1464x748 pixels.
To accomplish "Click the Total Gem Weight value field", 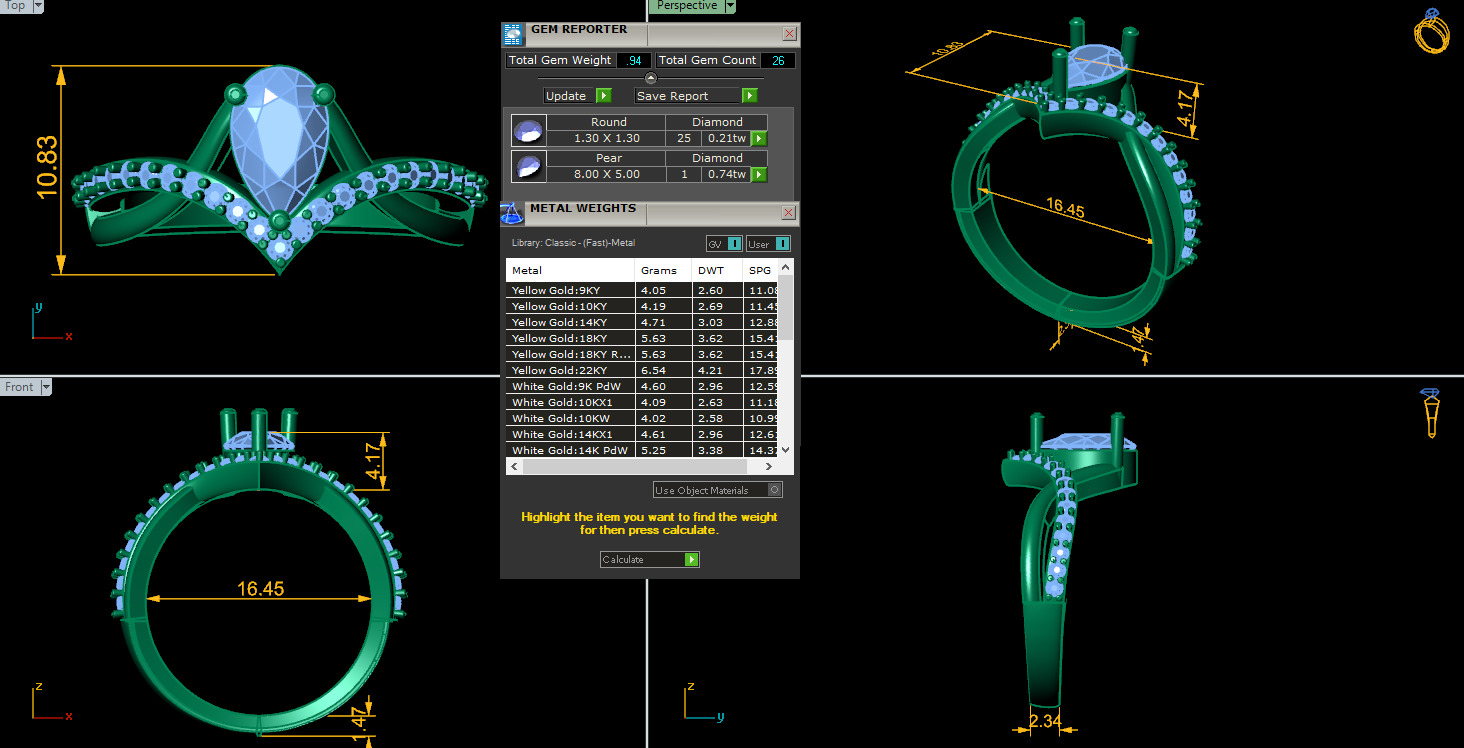I will [x=633, y=60].
